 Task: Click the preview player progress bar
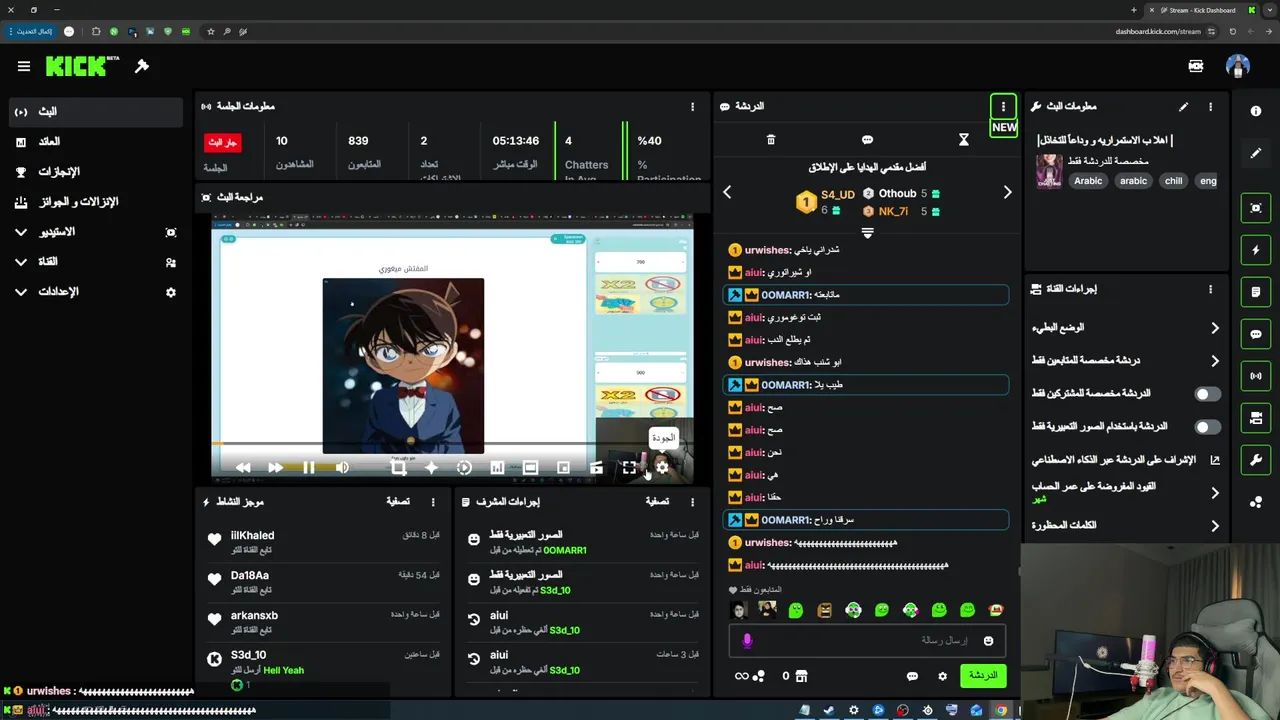point(452,443)
